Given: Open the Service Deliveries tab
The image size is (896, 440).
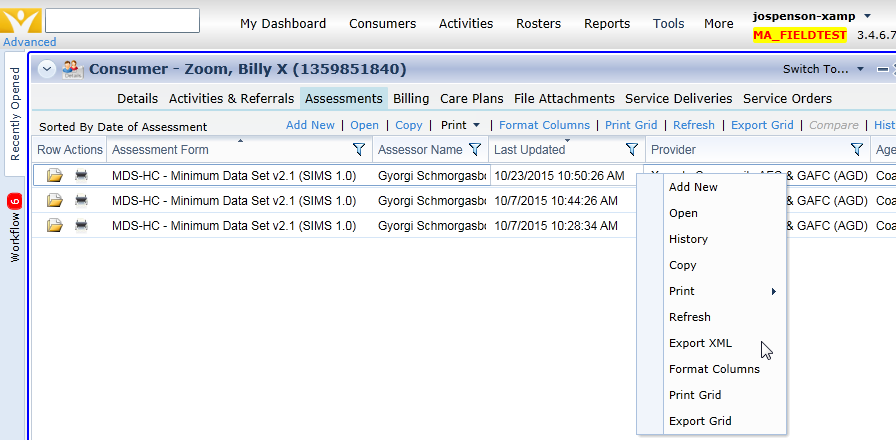Looking at the screenshot, I should (x=678, y=98).
